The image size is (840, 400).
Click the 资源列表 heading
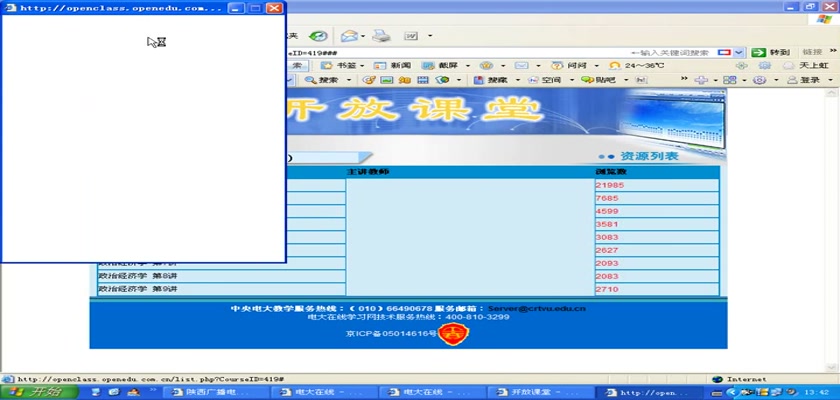click(649, 156)
